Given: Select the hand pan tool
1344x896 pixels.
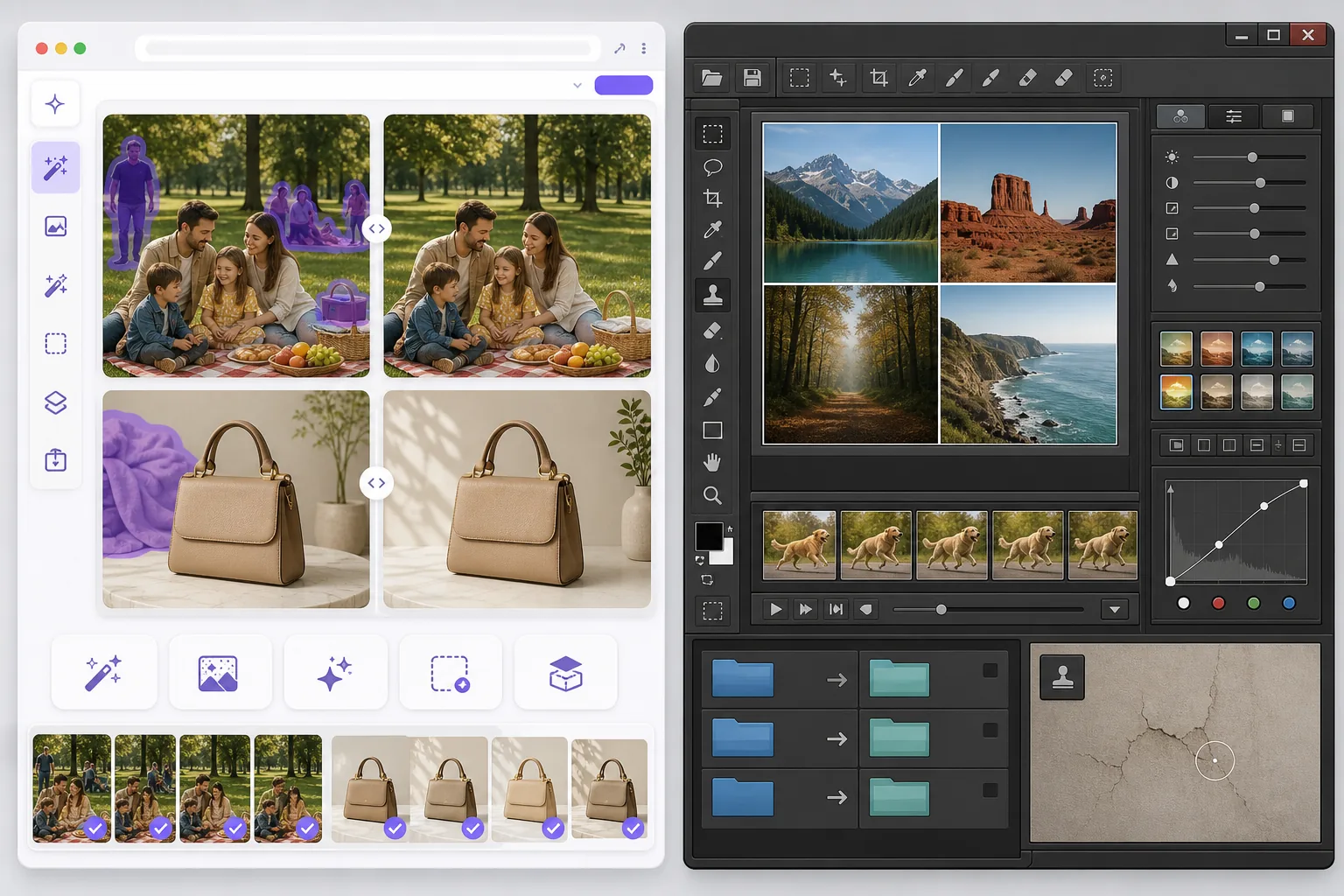Looking at the screenshot, I should 713,463.
